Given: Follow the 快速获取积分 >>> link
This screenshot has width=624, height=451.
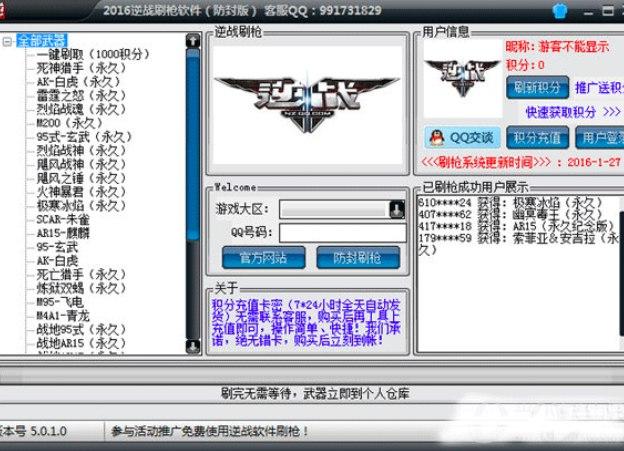Looking at the screenshot, I should click(573, 112).
